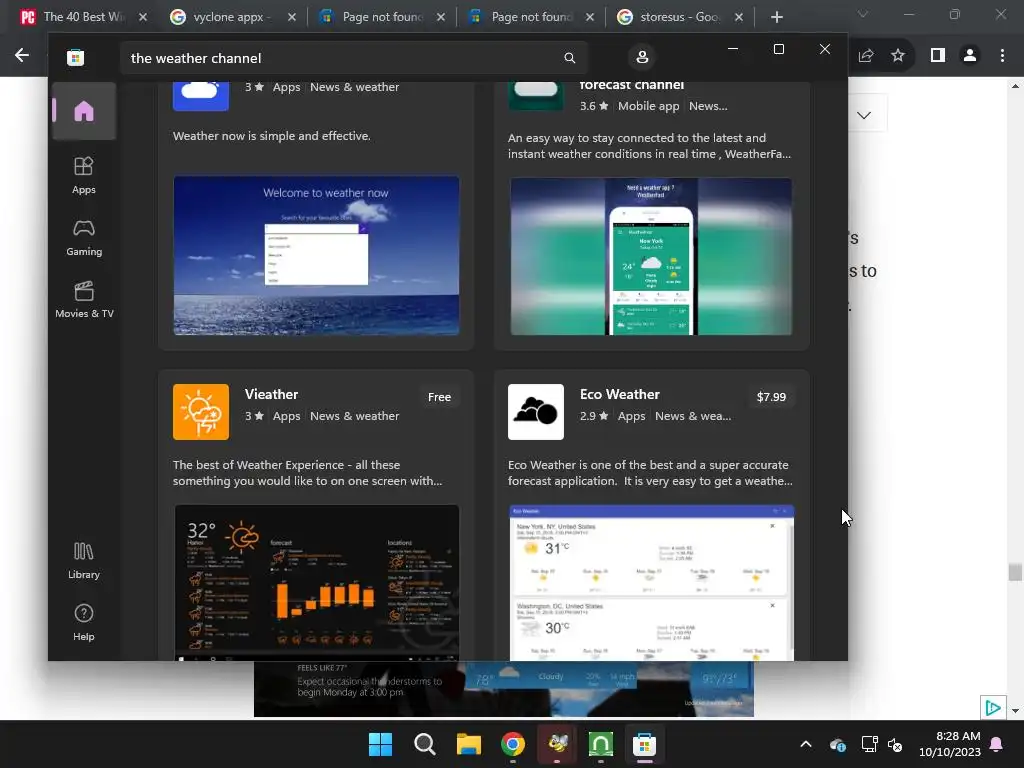Click Chrome's back arrow button
The height and width of the screenshot is (768, 1024).
22,56
